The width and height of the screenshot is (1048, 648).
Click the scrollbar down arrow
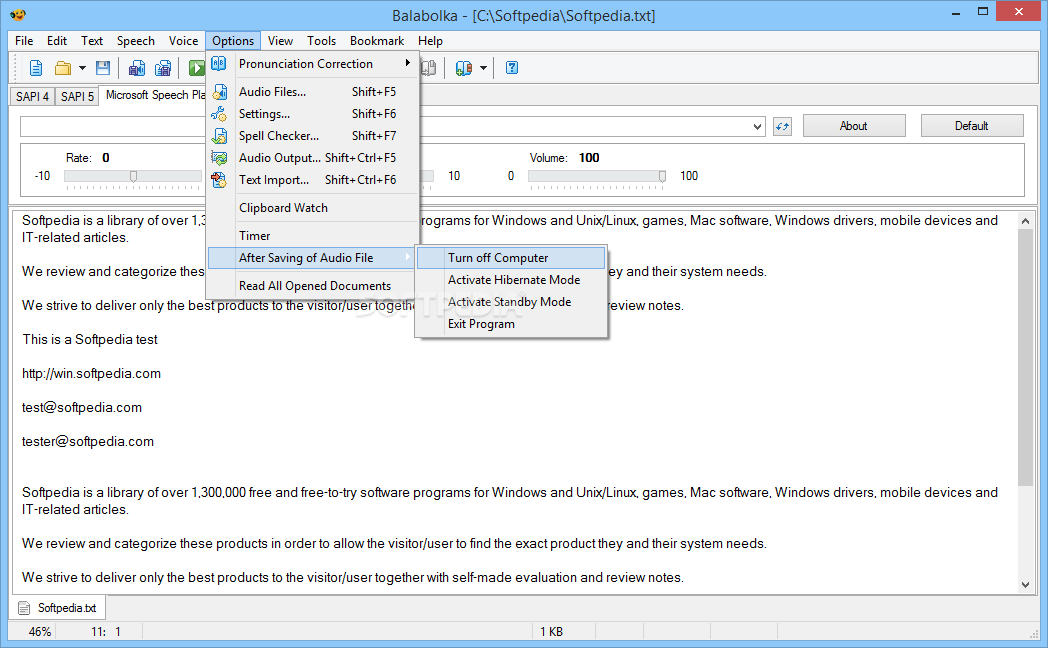(x=1025, y=585)
